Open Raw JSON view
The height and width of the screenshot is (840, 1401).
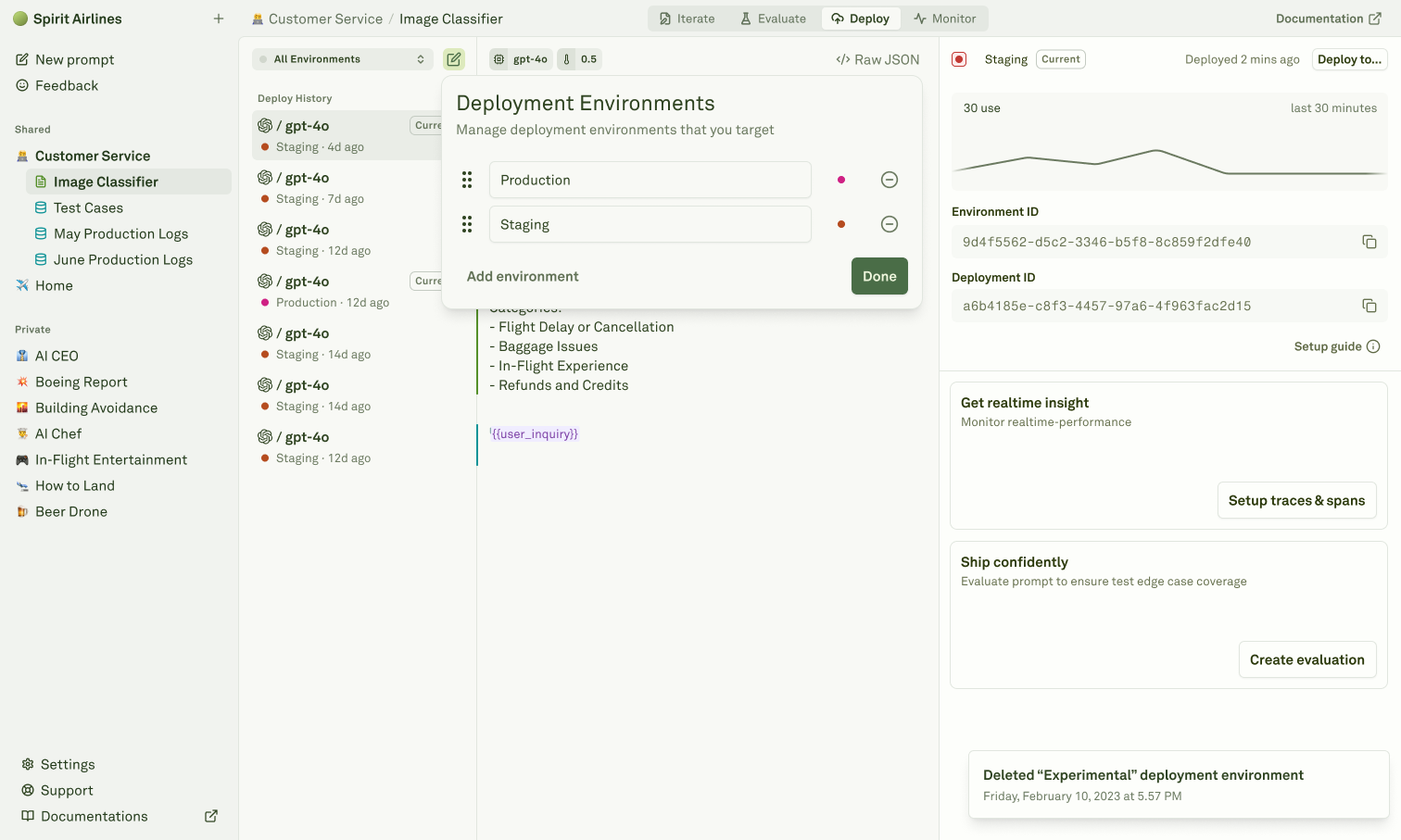click(x=877, y=58)
